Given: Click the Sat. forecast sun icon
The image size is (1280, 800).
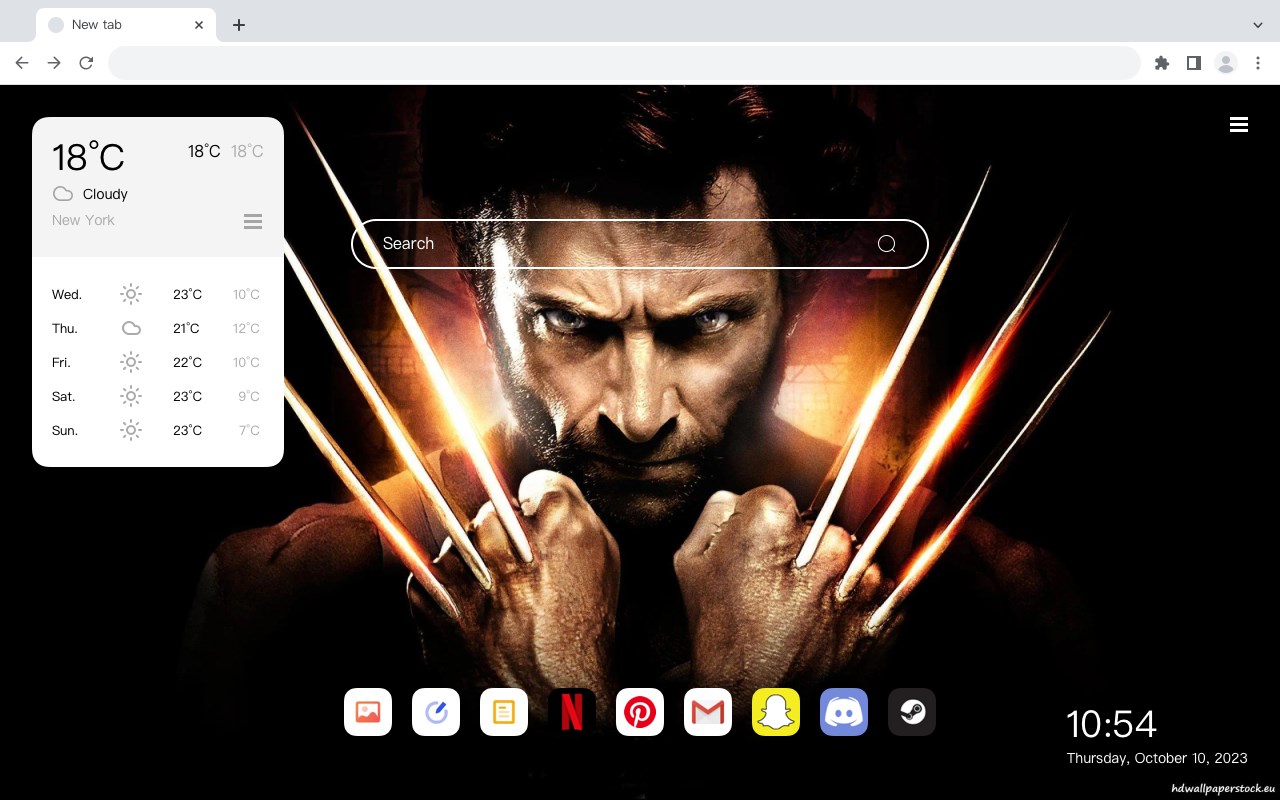Looking at the screenshot, I should [x=131, y=396].
